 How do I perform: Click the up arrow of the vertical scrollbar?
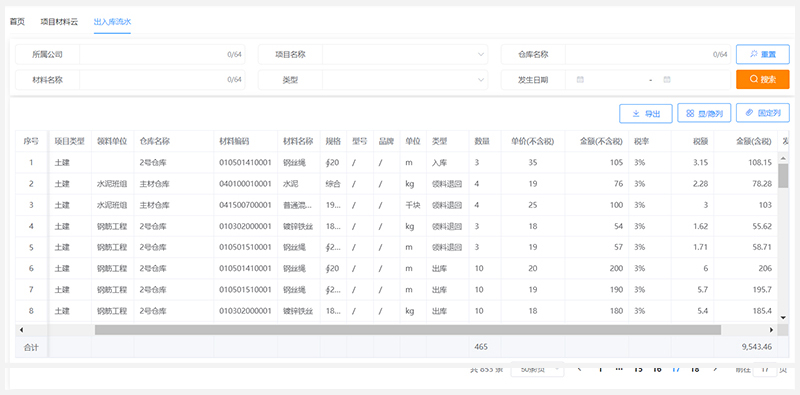(784, 159)
